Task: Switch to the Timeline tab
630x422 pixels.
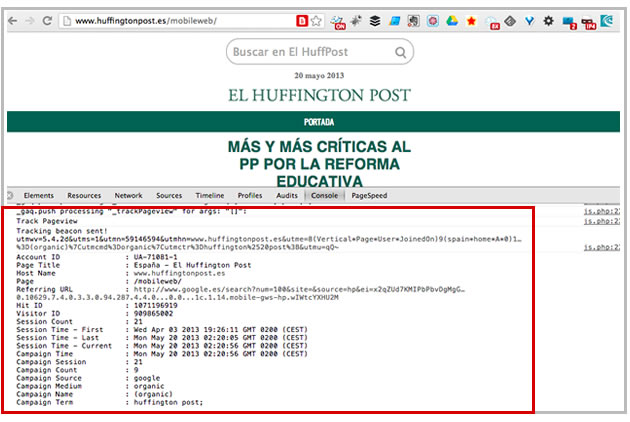Action: coord(210,196)
